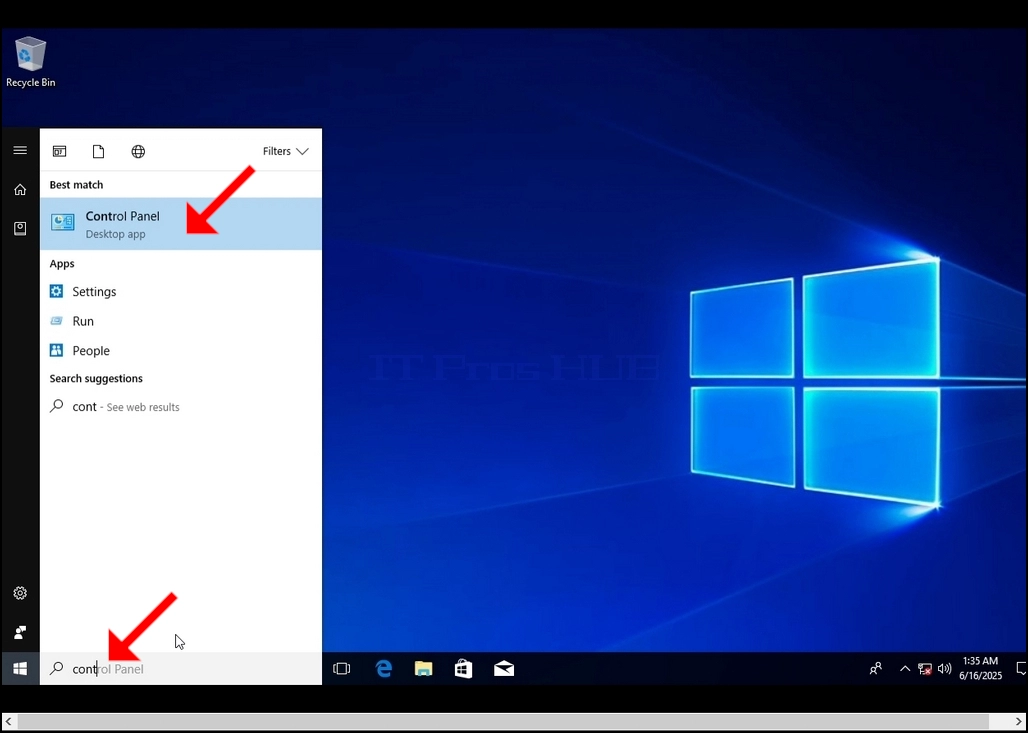Open People app from results
The width and height of the screenshot is (1028, 733).
pos(181,351)
